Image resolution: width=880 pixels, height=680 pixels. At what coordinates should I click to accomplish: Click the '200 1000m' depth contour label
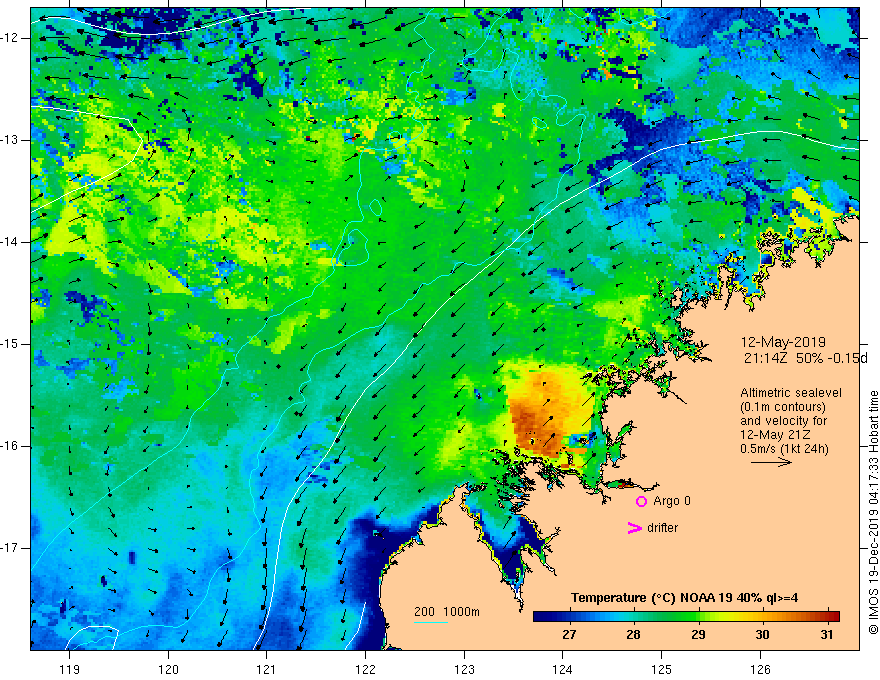(447, 612)
